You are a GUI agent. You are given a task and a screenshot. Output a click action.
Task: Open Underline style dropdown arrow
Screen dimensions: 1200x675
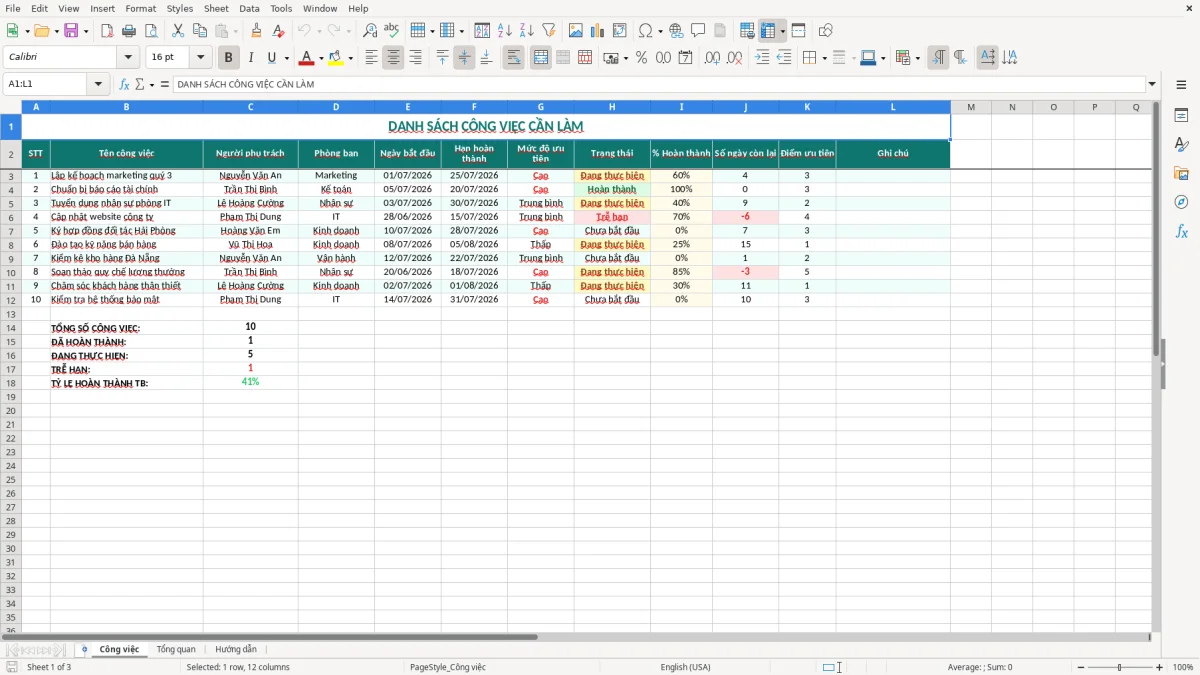pyautogui.click(x=287, y=58)
